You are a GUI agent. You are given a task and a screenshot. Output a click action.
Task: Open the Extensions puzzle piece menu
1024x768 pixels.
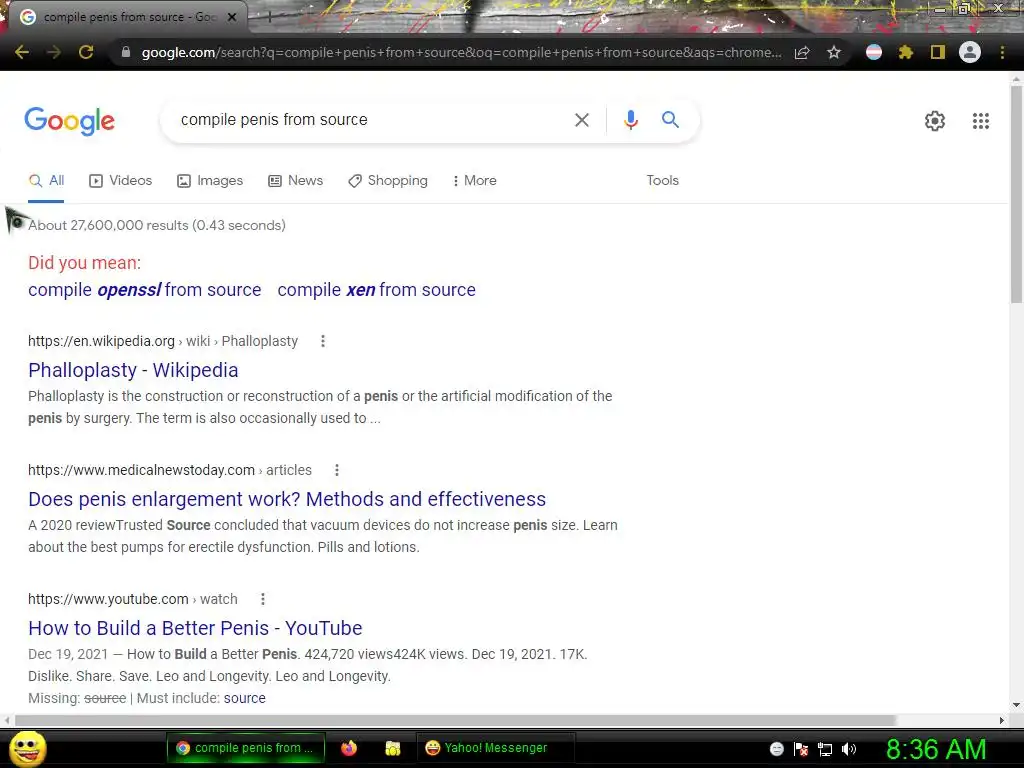(906, 52)
